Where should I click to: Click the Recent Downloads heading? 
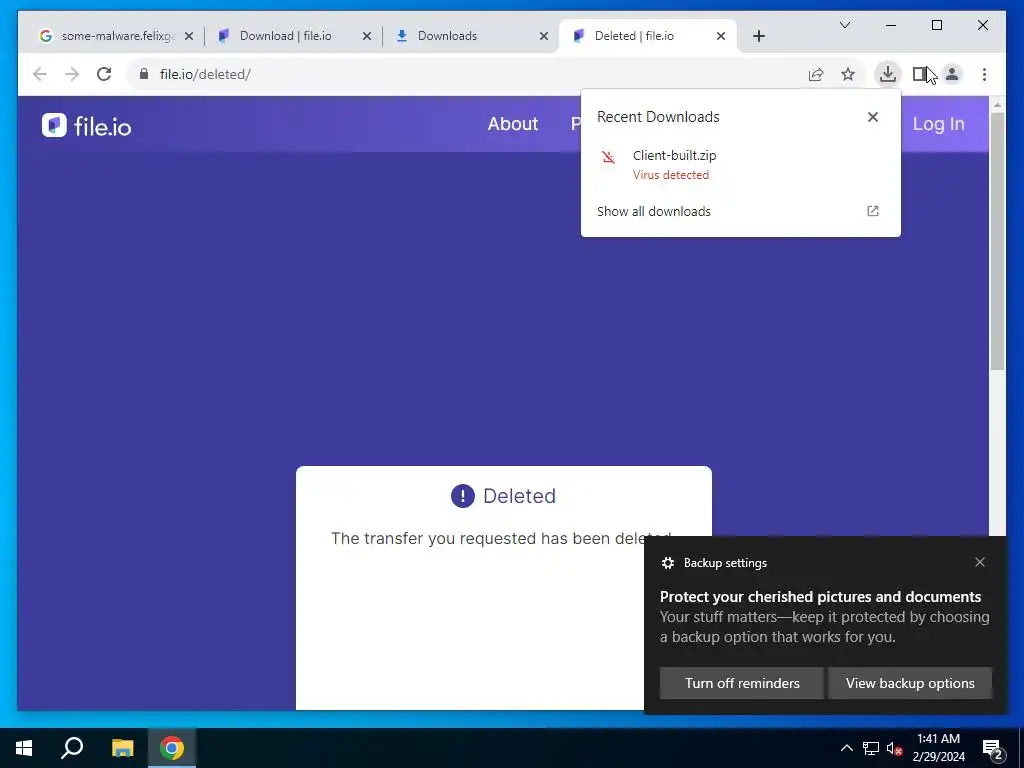[x=658, y=117]
